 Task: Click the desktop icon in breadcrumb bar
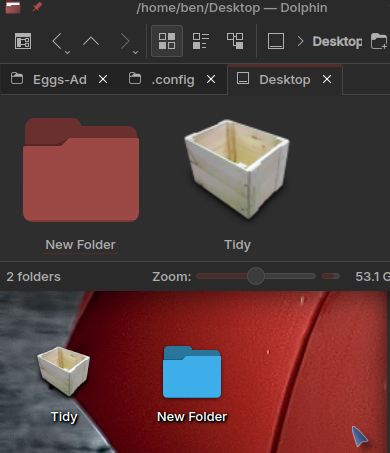(x=276, y=41)
